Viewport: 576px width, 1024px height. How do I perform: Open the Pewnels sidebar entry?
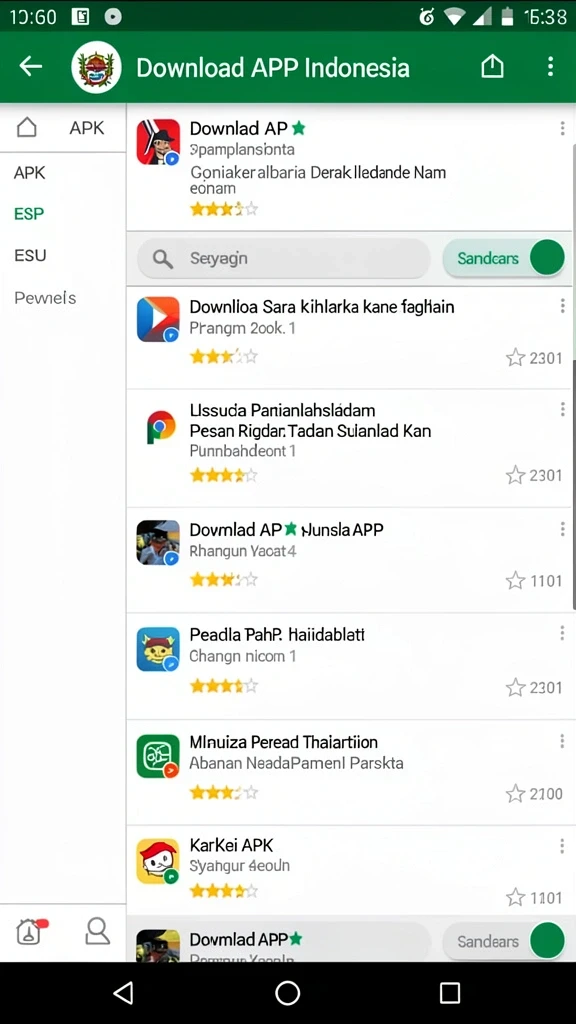tap(45, 298)
